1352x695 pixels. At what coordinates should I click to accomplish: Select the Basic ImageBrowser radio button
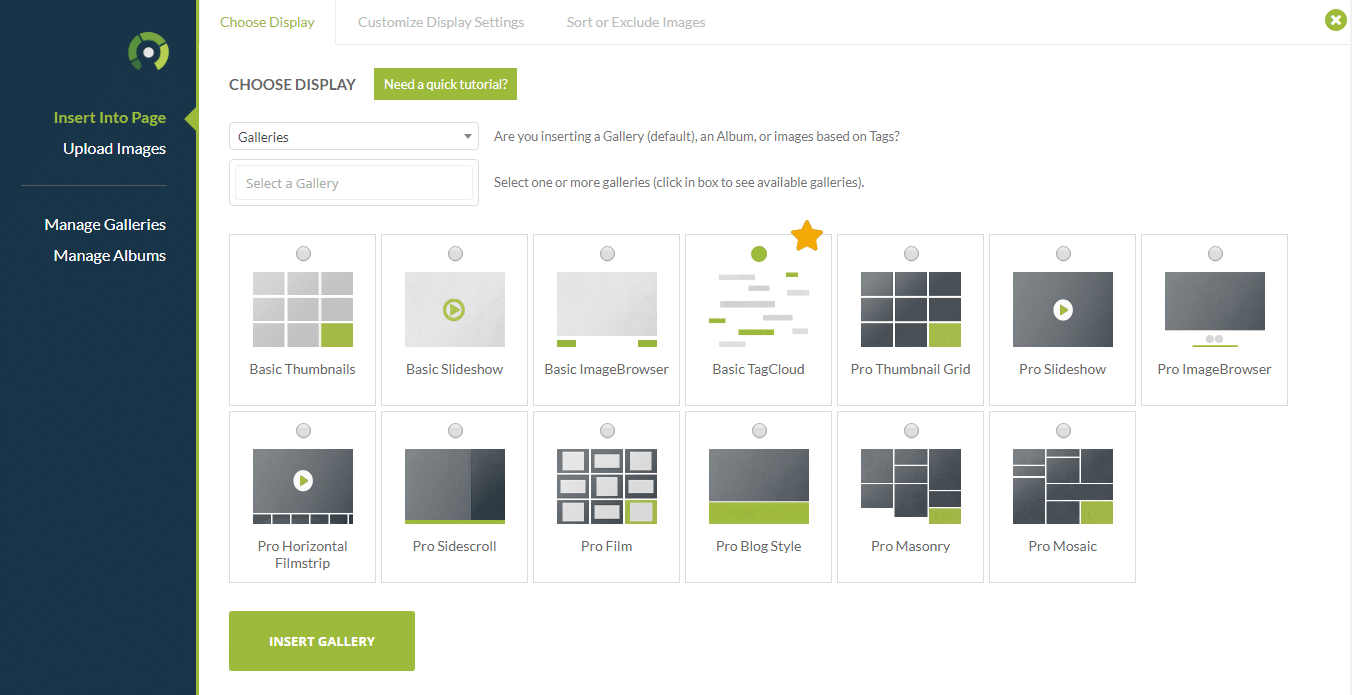tap(607, 254)
